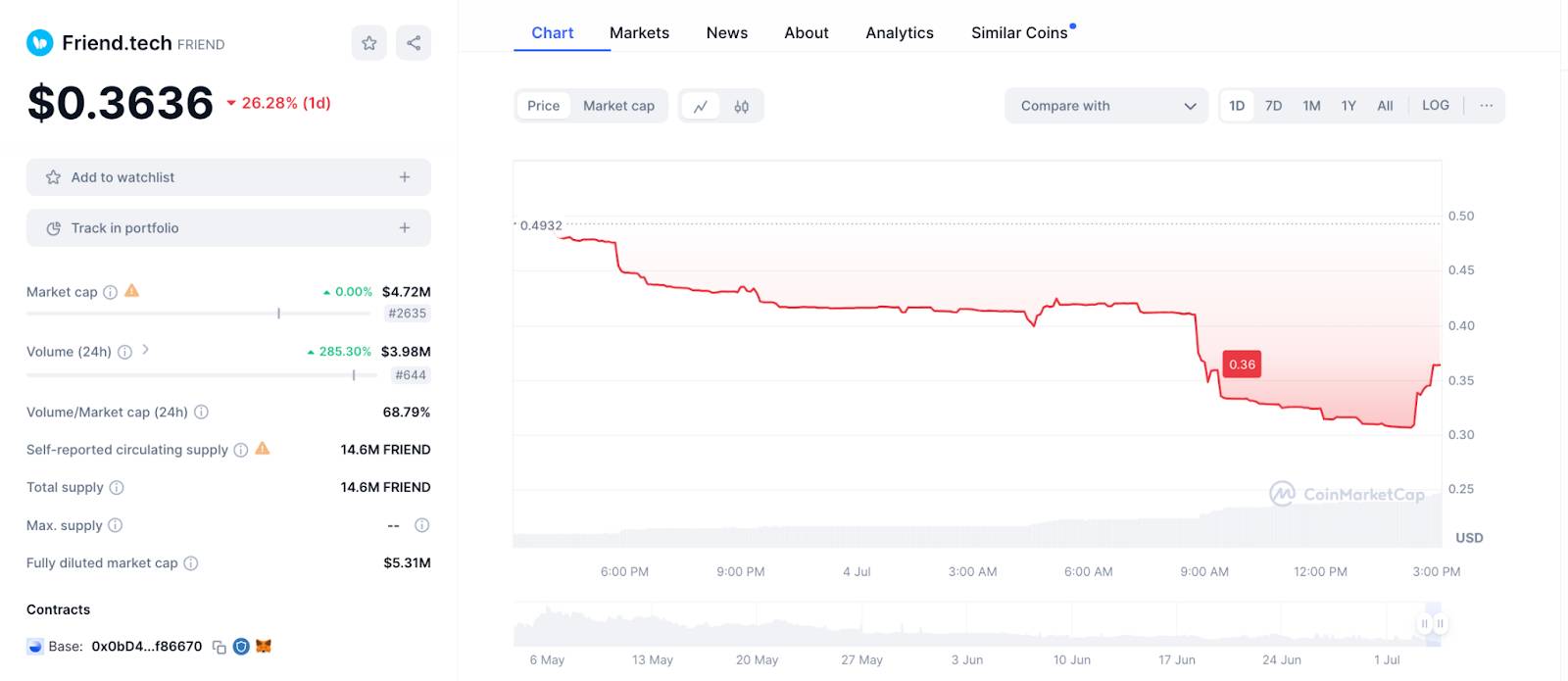The height and width of the screenshot is (681, 1568).
Task: Click the Friend.tech coin logo
Action: [39, 43]
